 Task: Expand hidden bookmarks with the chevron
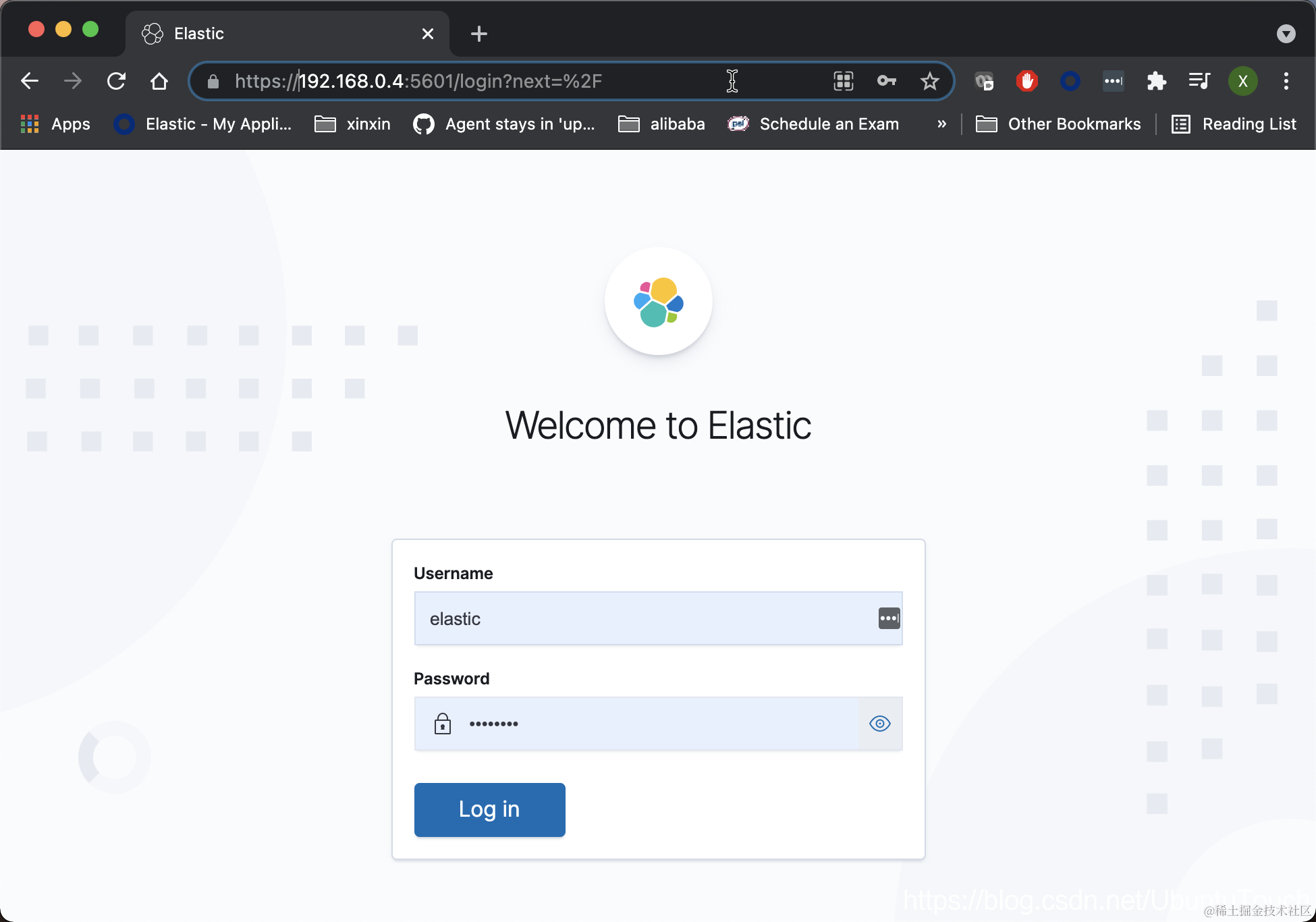pos(941,124)
